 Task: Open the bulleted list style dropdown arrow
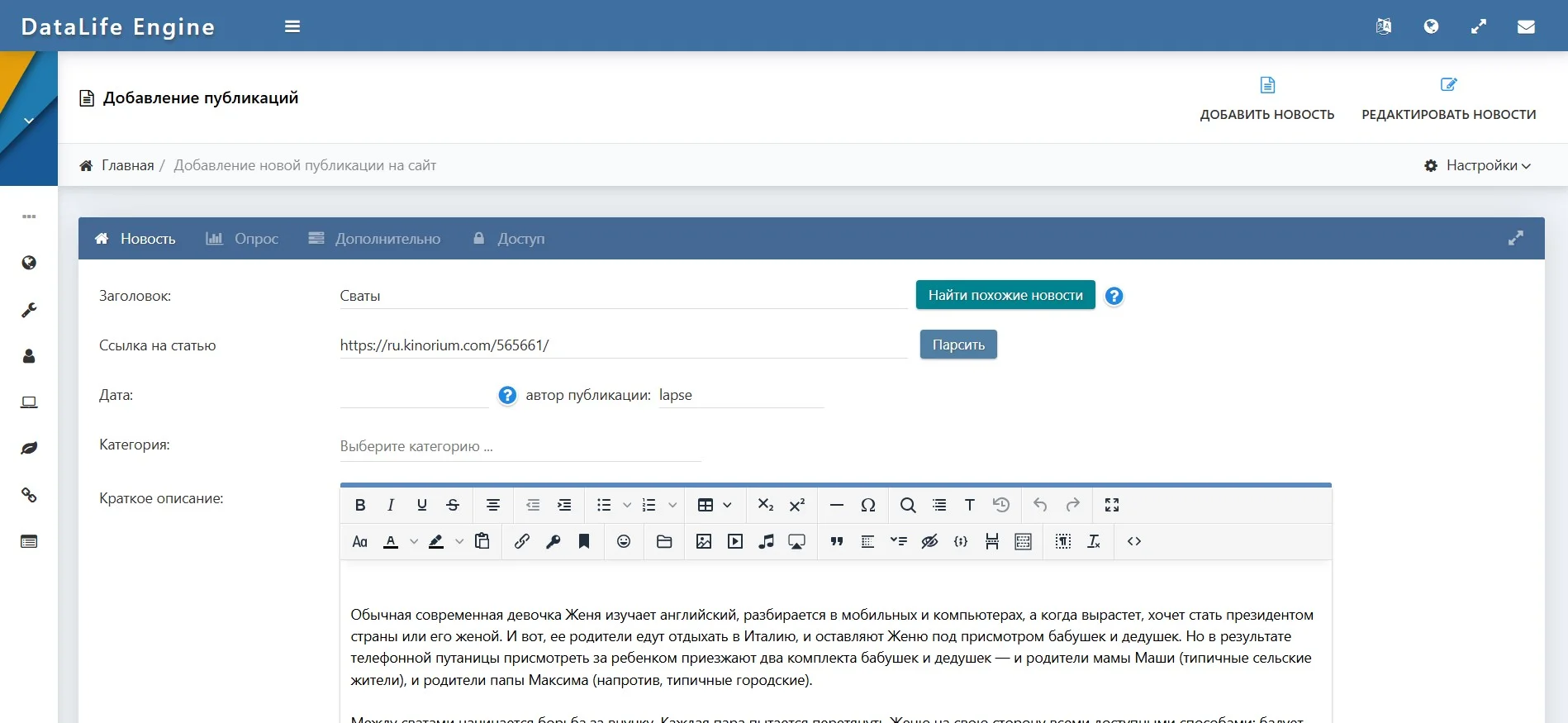[627, 505]
